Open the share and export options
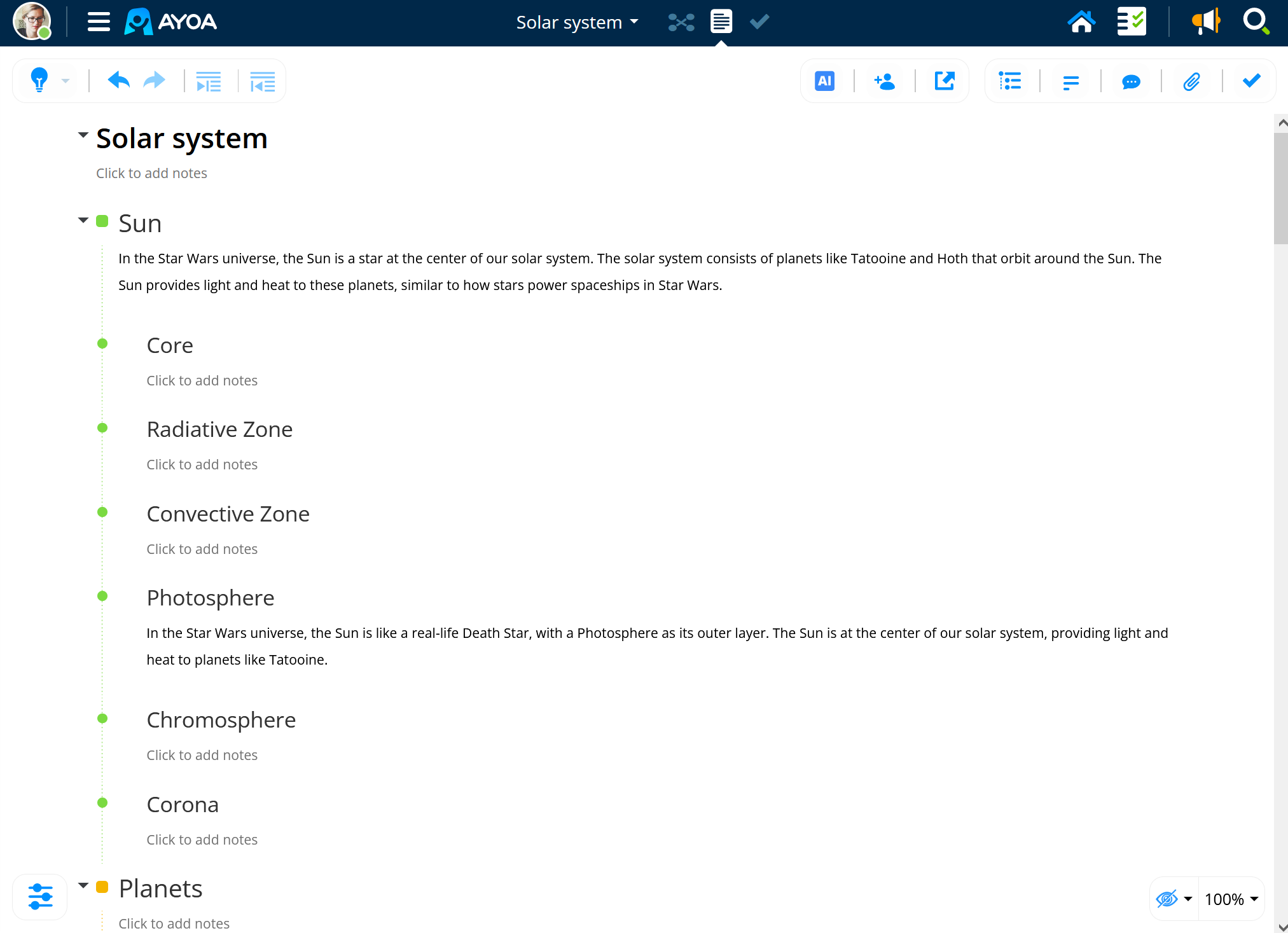1288x933 pixels. pos(945,81)
